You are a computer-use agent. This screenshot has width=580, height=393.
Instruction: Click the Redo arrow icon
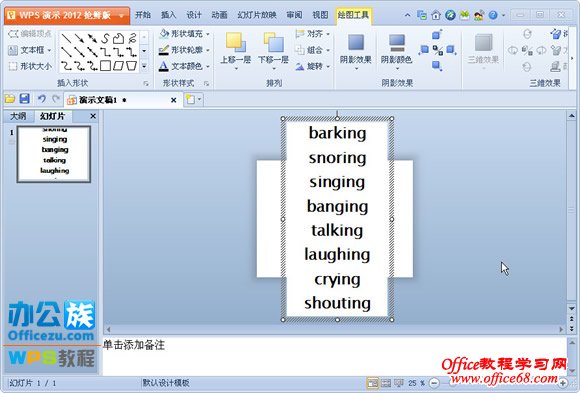55,99
